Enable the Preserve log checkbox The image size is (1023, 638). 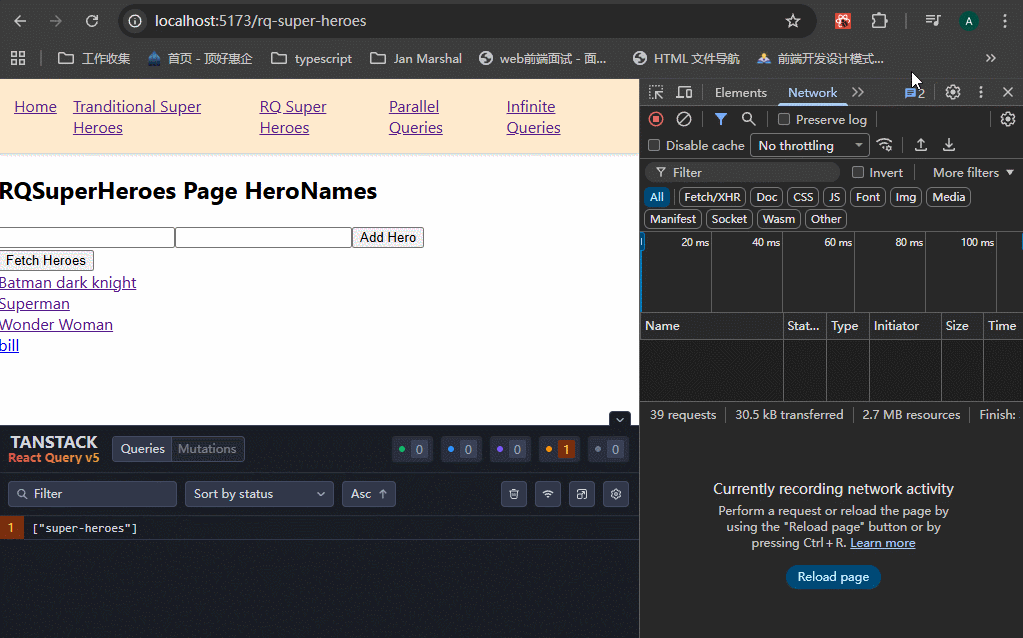click(784, 119)
